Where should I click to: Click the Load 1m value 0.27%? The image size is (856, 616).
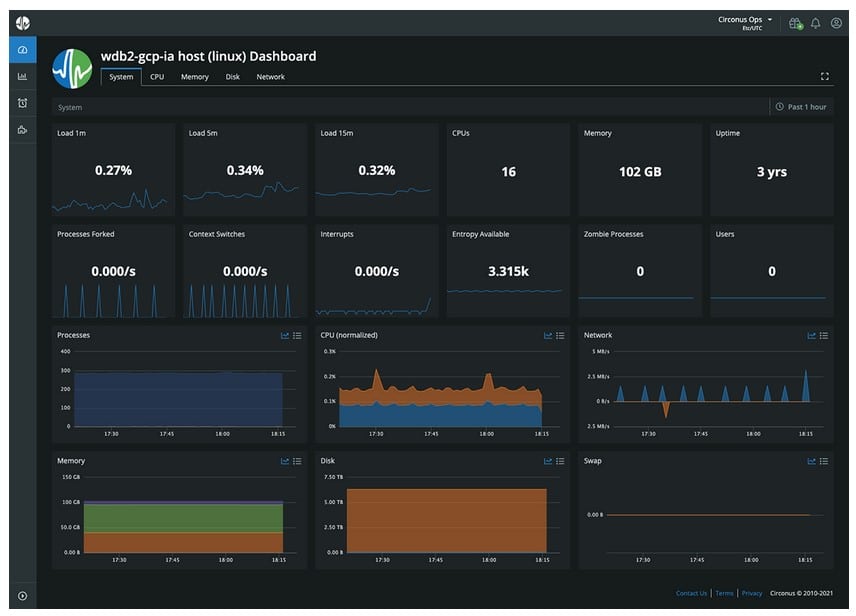click(x=113, y=170)
